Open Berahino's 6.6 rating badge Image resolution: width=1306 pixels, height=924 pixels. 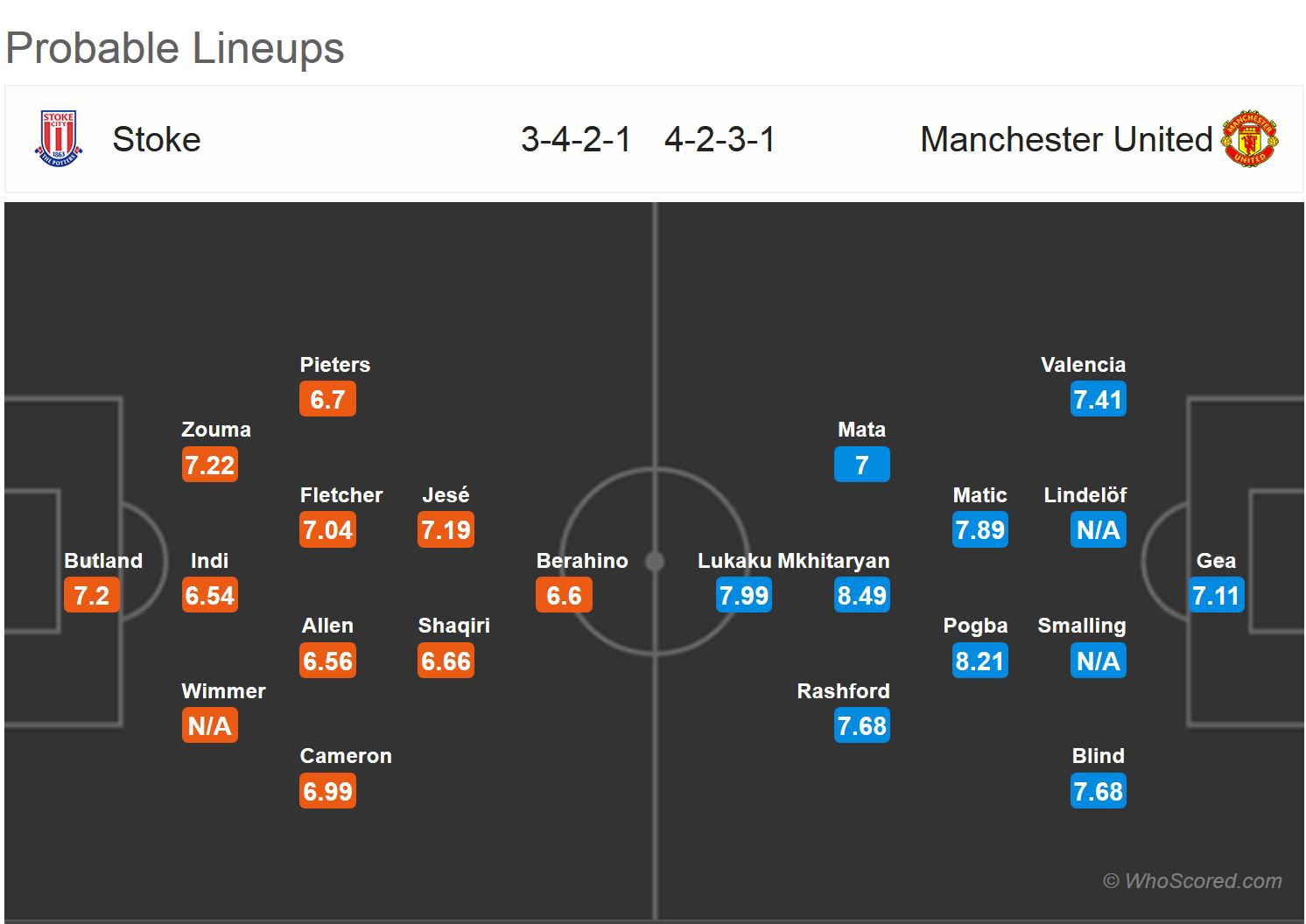[564, 596]
